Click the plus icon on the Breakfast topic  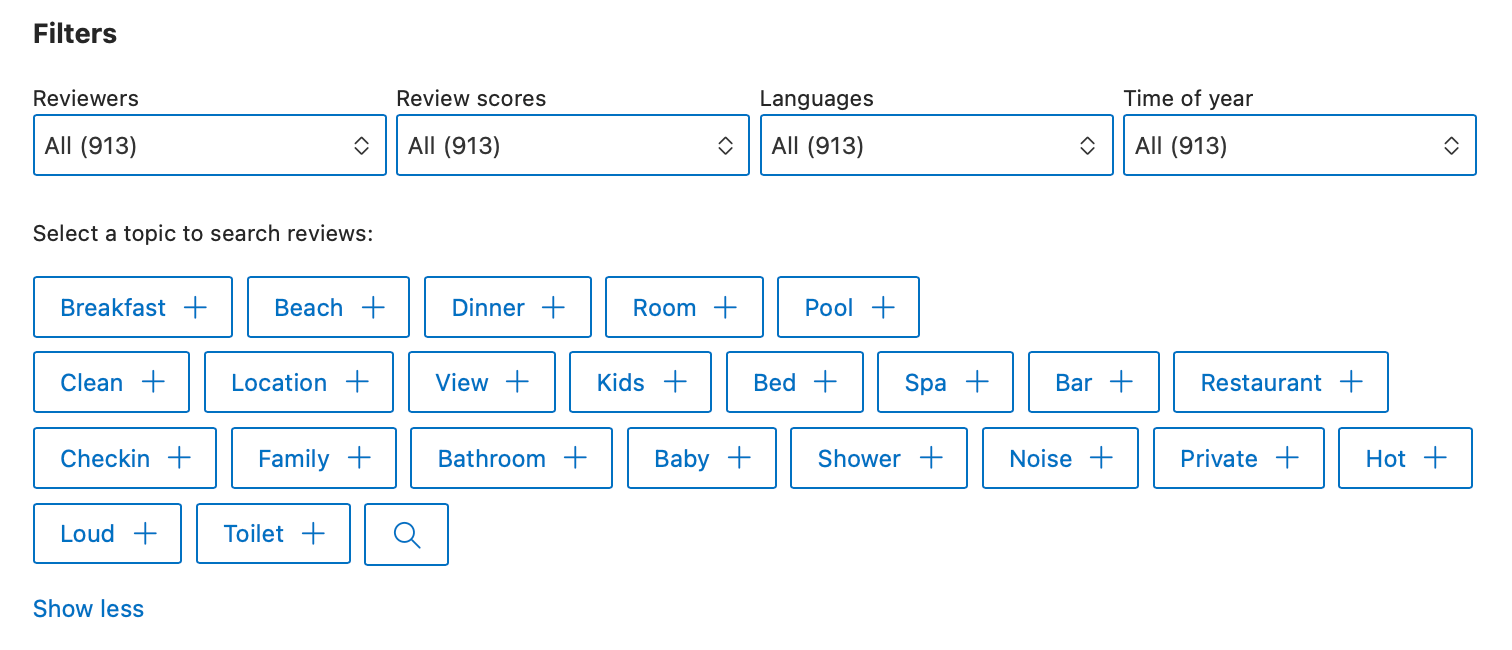(x=196, y=307)
